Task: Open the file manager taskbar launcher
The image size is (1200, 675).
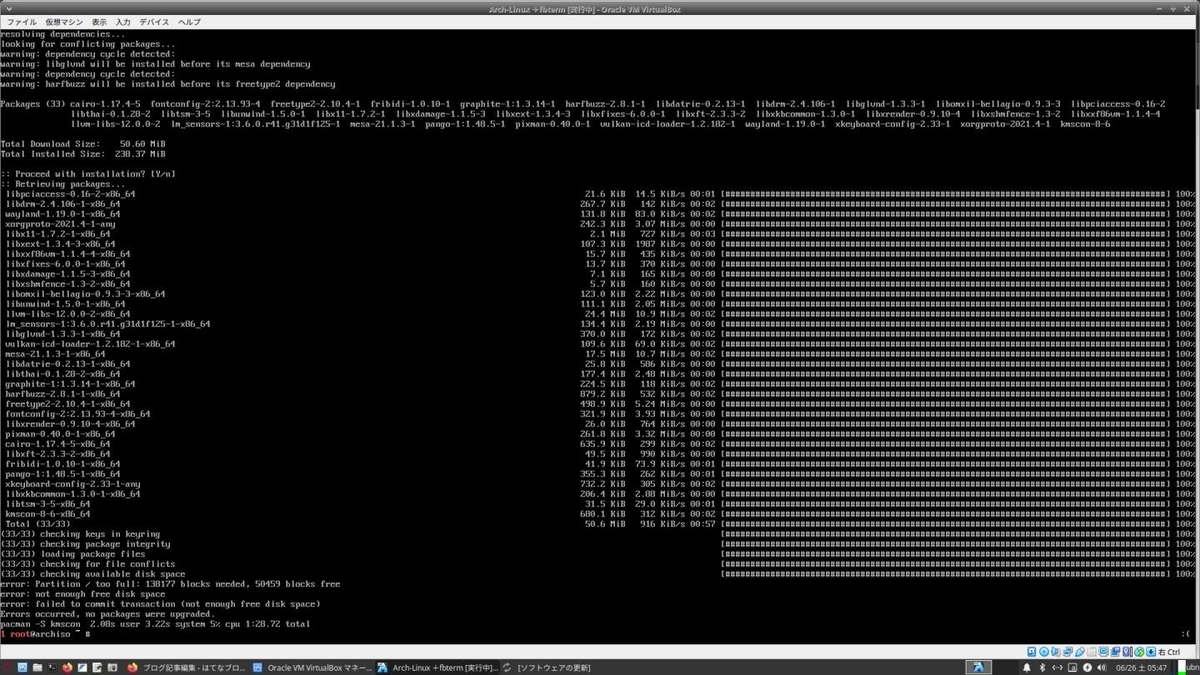Action: pos(37,667)
